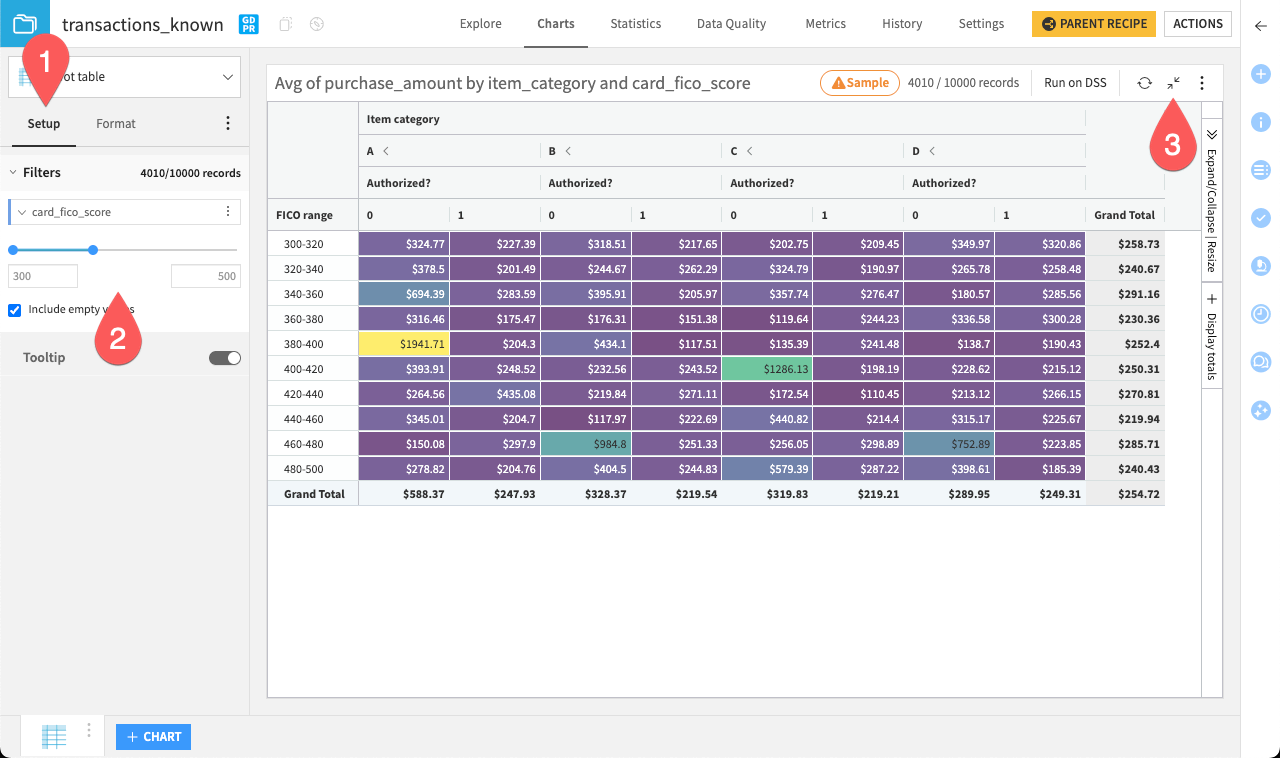
Task: Click the GDPR badge next to the dataset name
Action: point(247,24)
